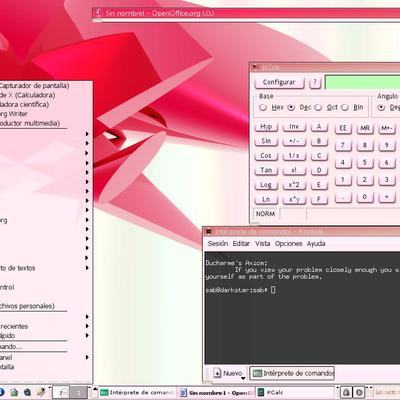Click the hex digit A key

pyautogui.click(x=319, y=127)
